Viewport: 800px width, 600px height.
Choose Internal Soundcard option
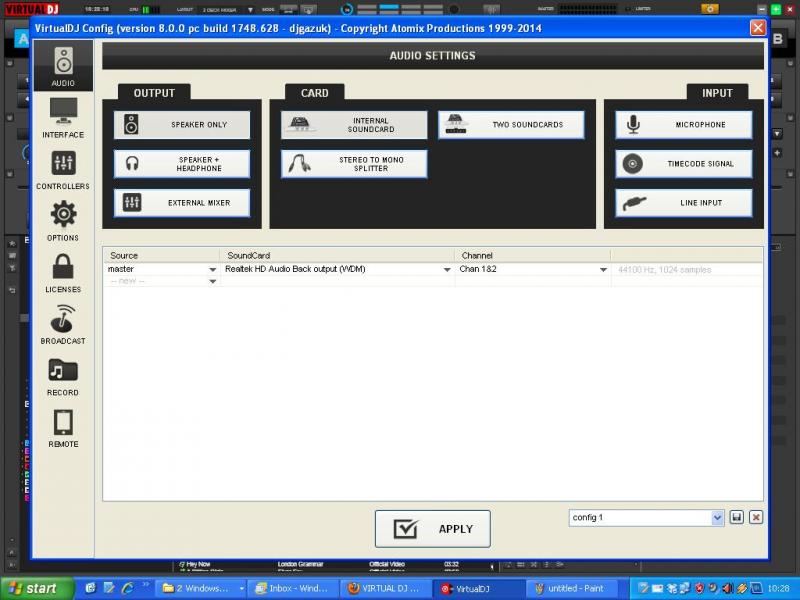click(x=354, y=124)
